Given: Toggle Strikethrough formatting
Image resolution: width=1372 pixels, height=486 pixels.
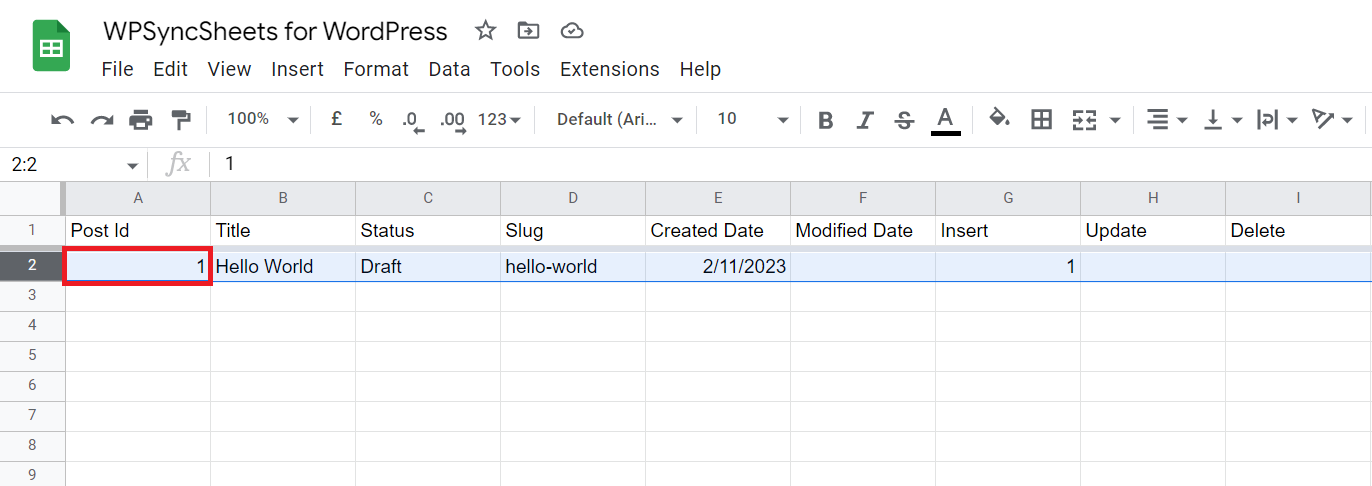Looking at the screenshot, I should click(x=905, y=120).
